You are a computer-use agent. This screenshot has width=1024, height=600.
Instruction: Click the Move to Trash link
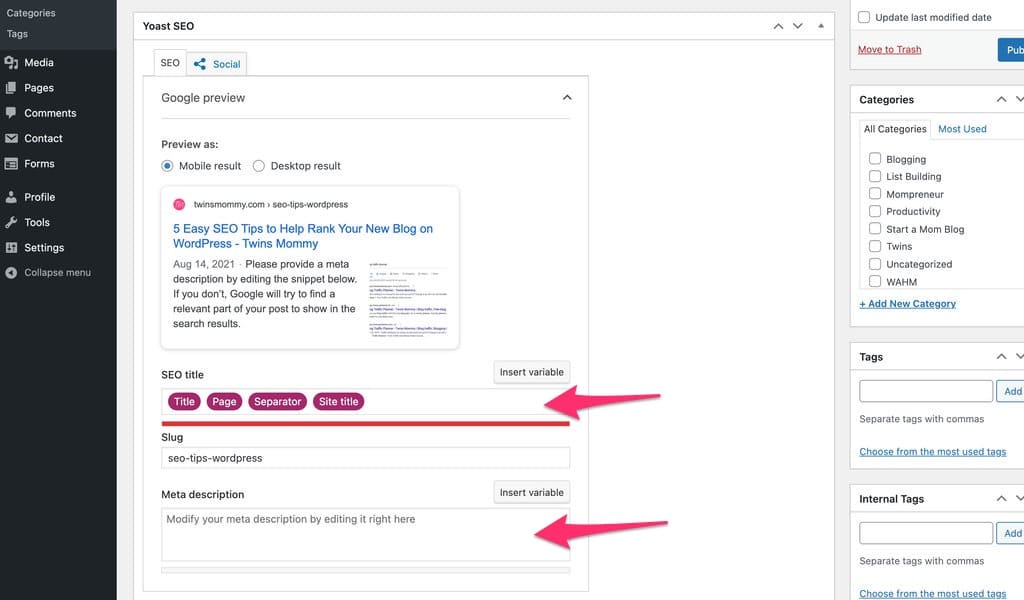(889, 49)
